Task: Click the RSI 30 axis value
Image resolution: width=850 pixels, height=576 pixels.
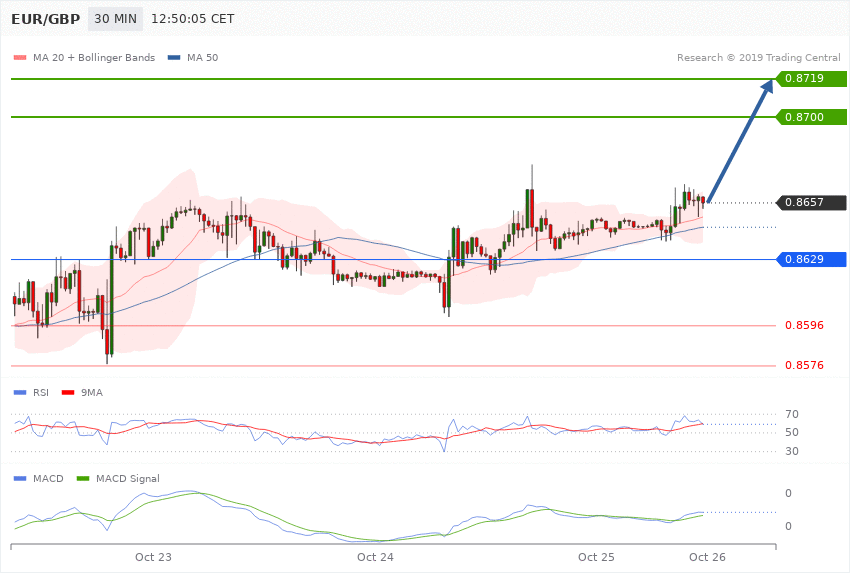Action: point(791,451)
